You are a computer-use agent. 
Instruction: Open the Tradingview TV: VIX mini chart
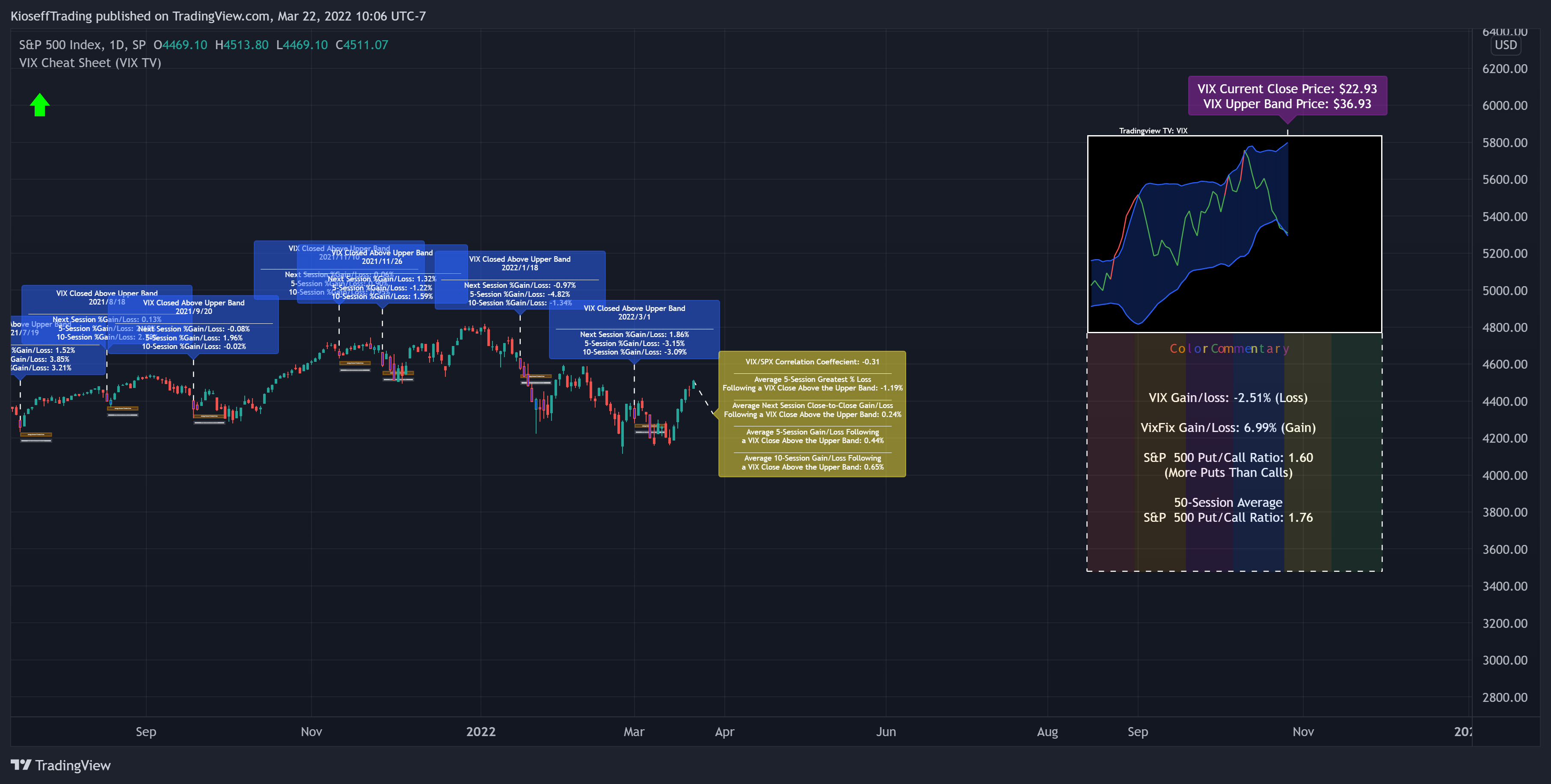click(1234, 234)
